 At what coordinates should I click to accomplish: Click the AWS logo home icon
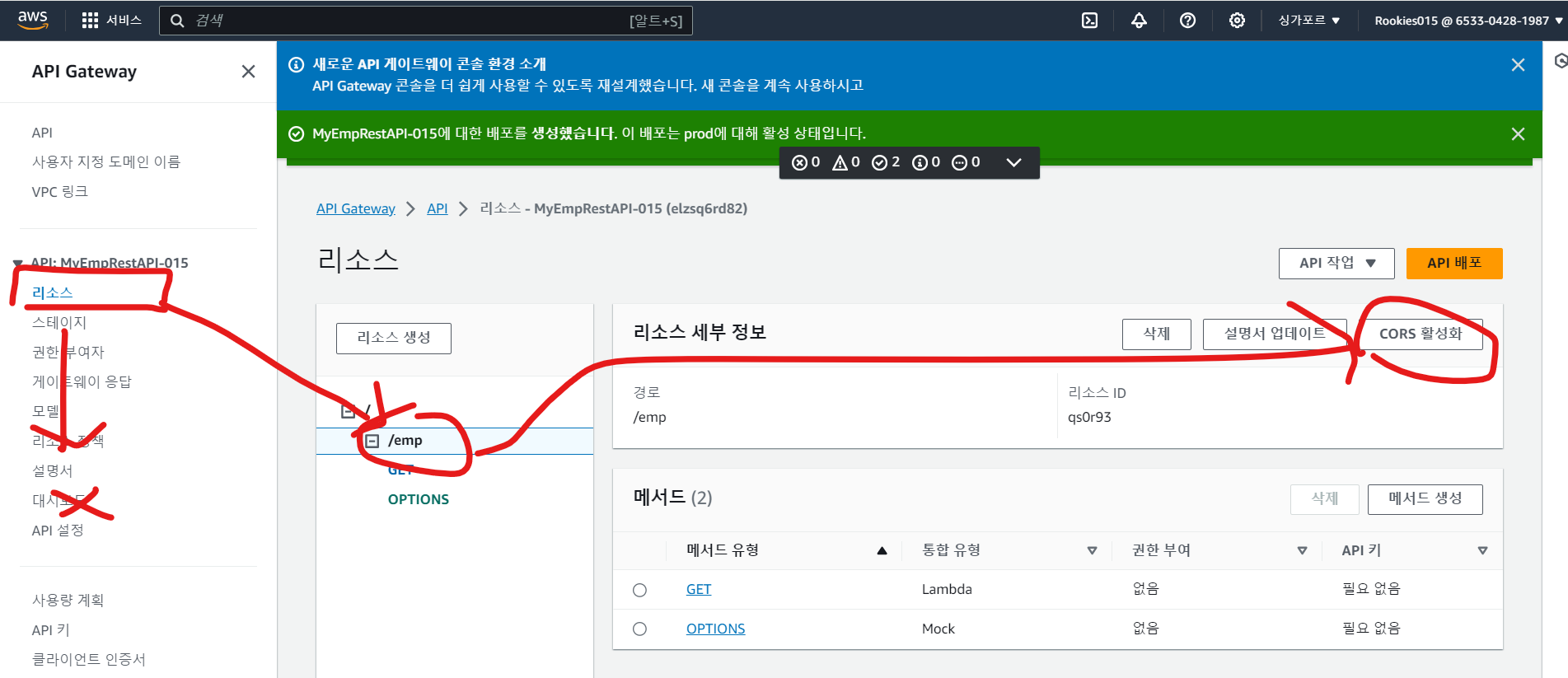coord(33,20)
